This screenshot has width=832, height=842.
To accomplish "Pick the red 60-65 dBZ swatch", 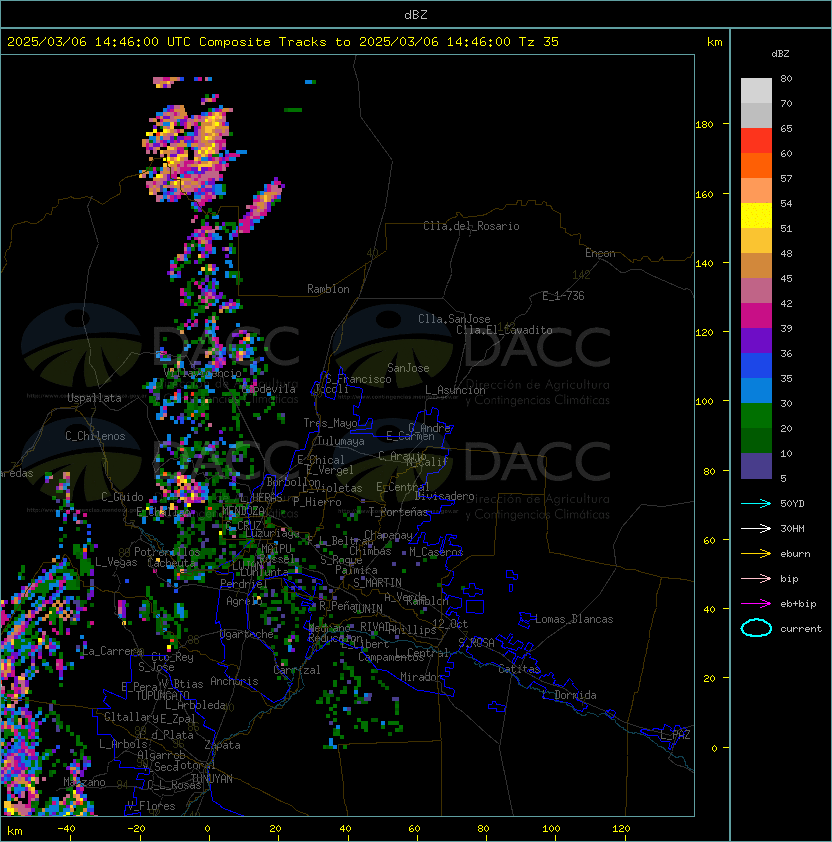I will point(756,140).
